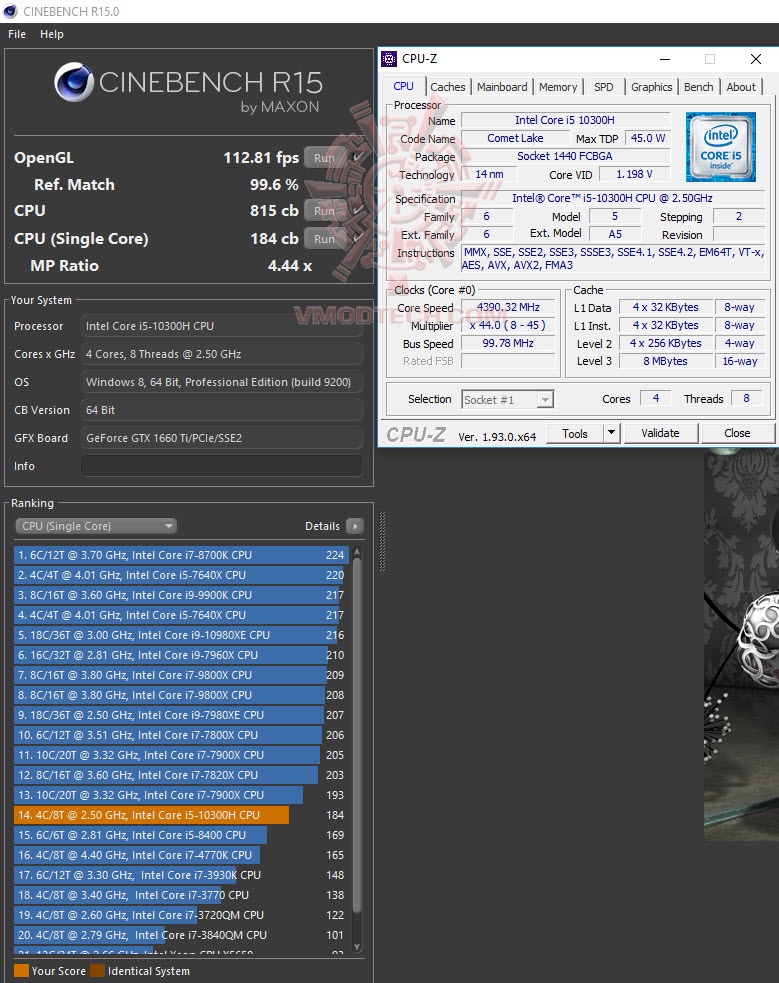The image size is (779, 983).
Task: Click the ranking scrollbar down arrow
Action: coord(357,947)
